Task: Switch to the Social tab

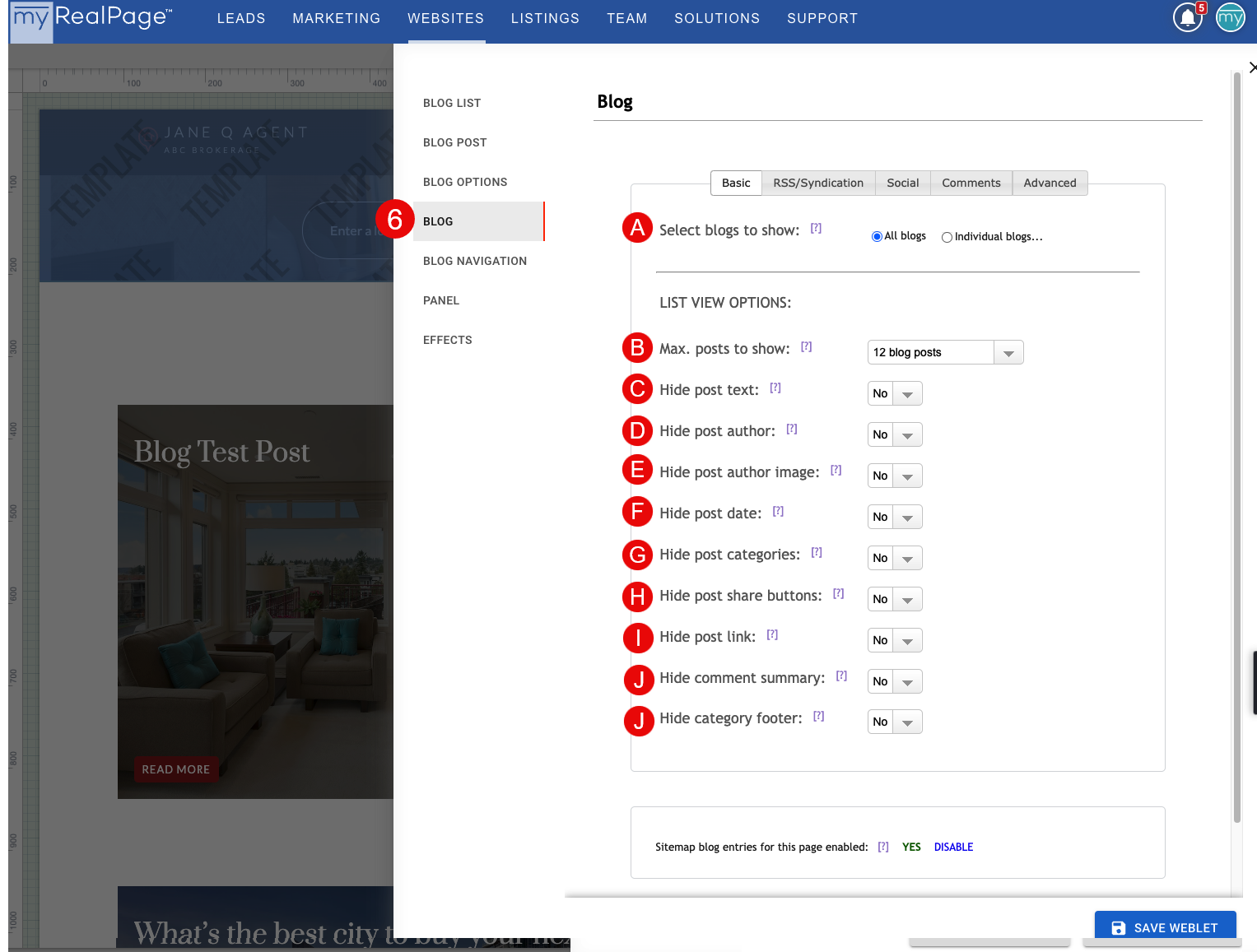Action: pos(903,183)
